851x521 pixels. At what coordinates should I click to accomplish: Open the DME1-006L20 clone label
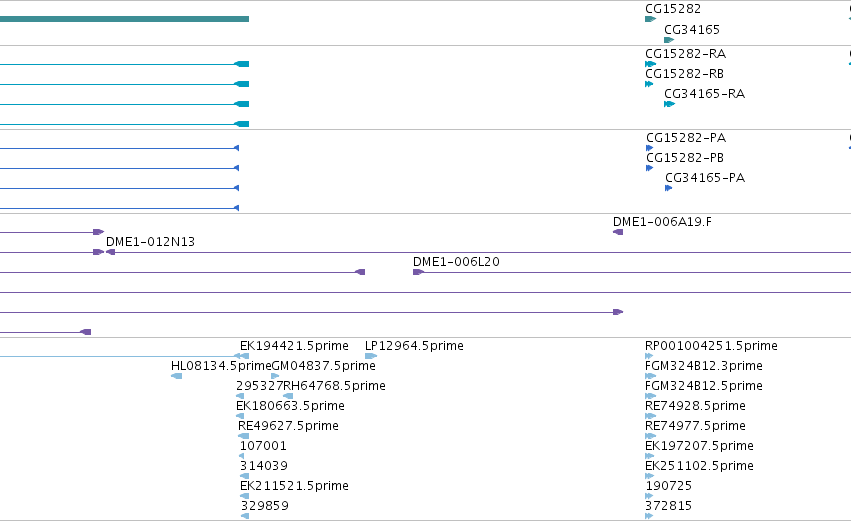[x=456, y=262]
